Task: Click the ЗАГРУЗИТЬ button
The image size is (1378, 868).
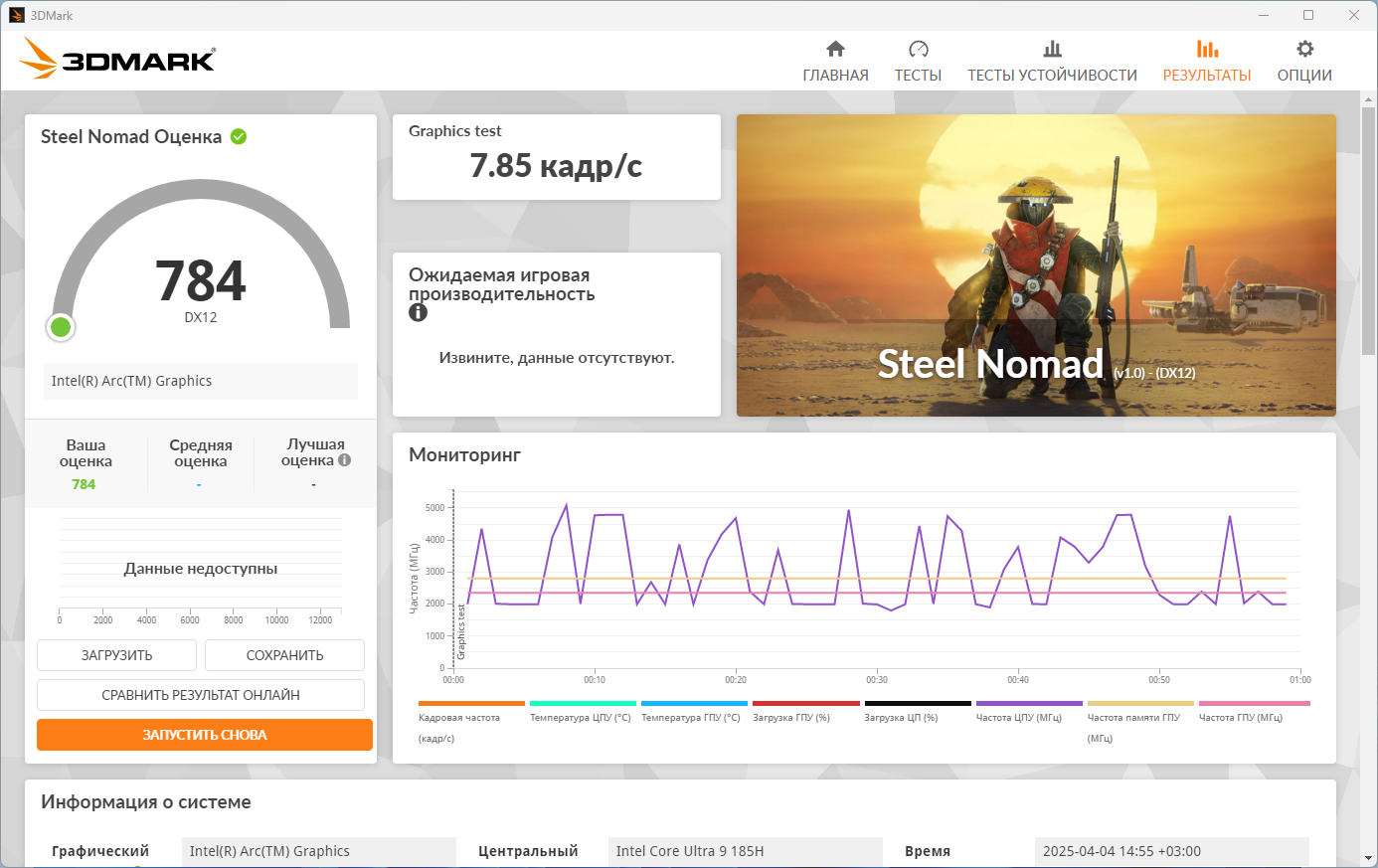Action: [116, 655]
